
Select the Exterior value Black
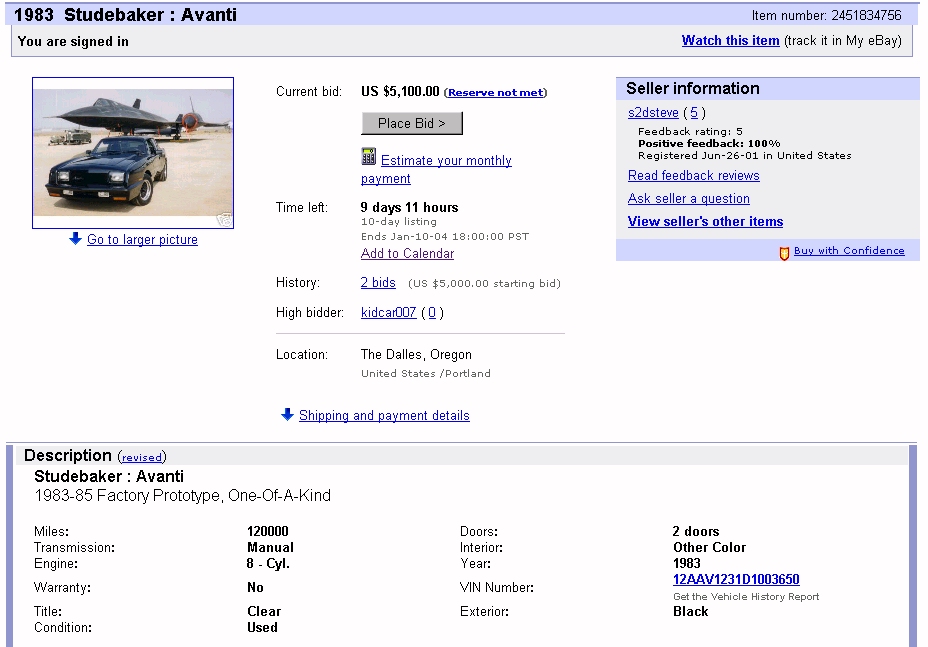click(691, 611)
